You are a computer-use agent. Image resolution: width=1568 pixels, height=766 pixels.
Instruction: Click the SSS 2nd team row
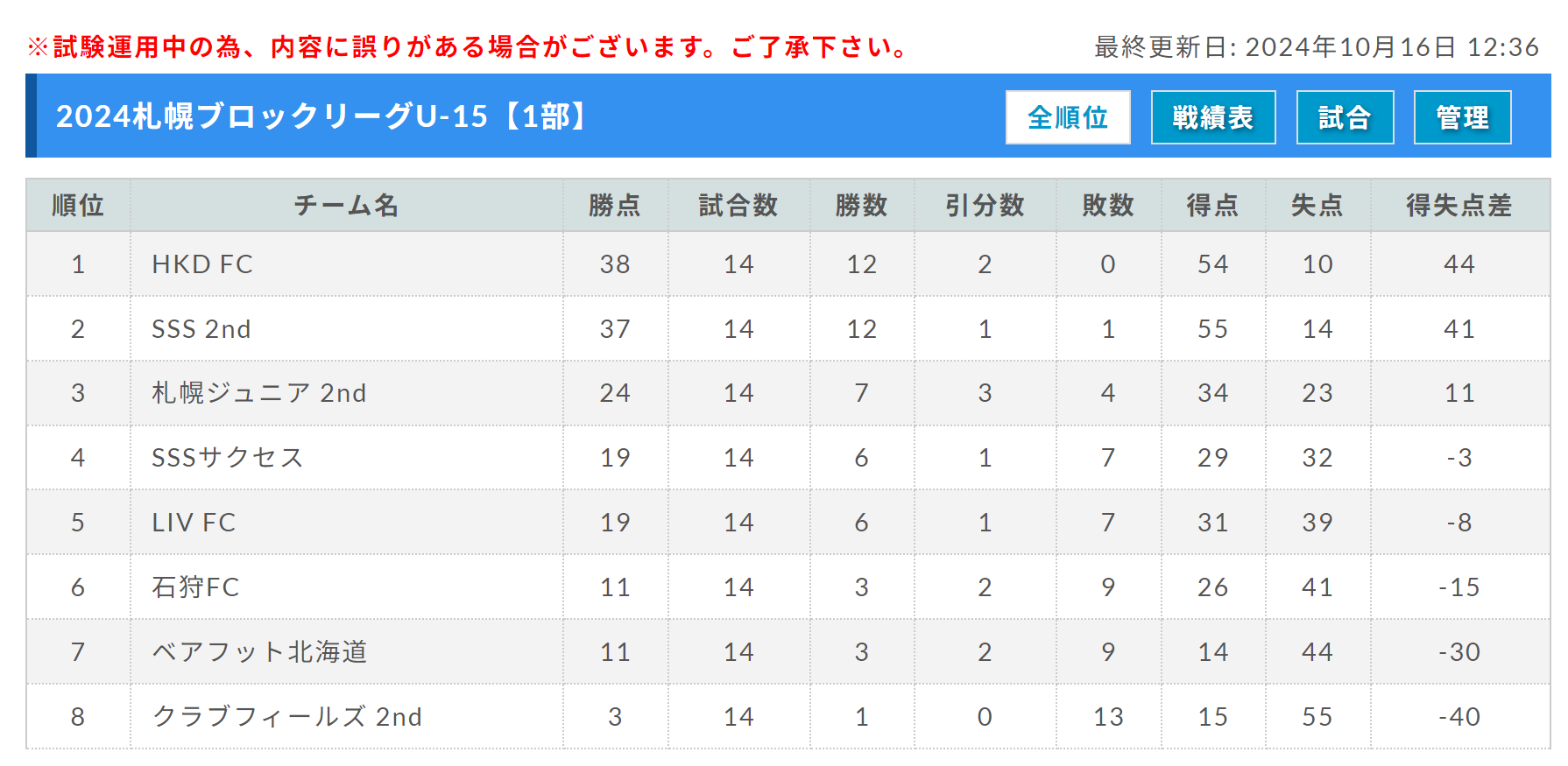pos(201,329)
